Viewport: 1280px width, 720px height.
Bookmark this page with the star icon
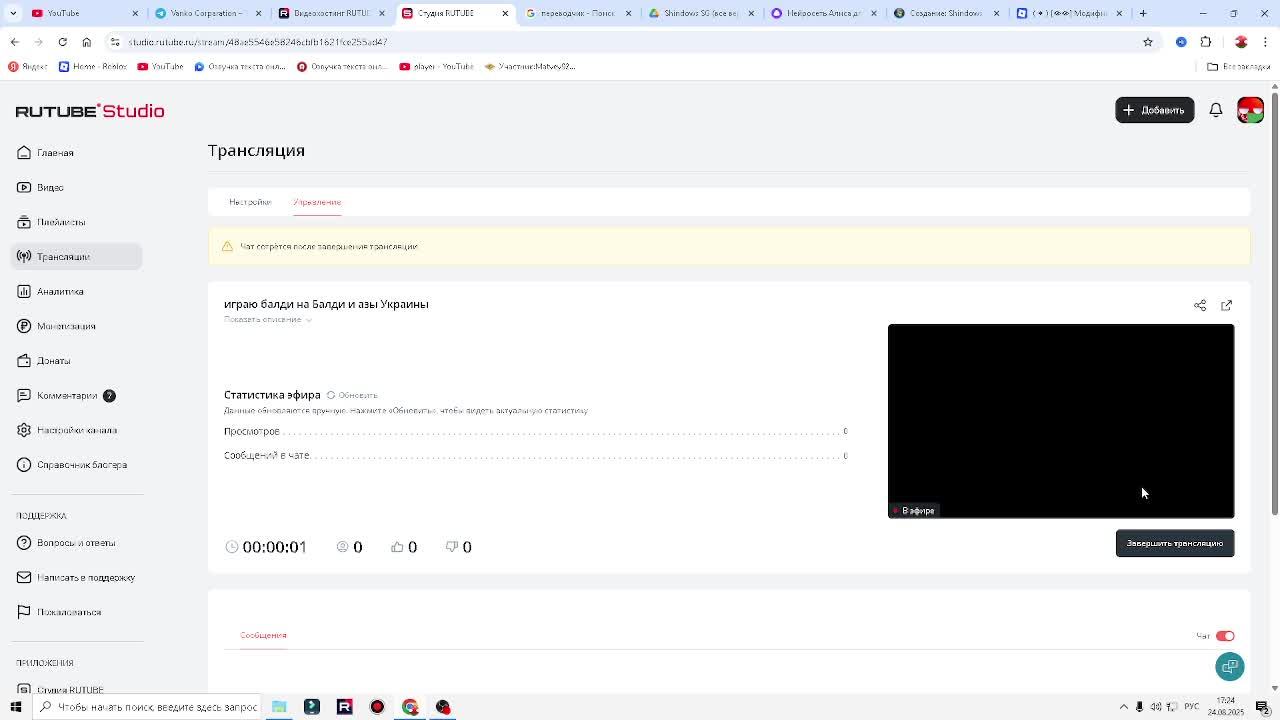(1148, 42)
